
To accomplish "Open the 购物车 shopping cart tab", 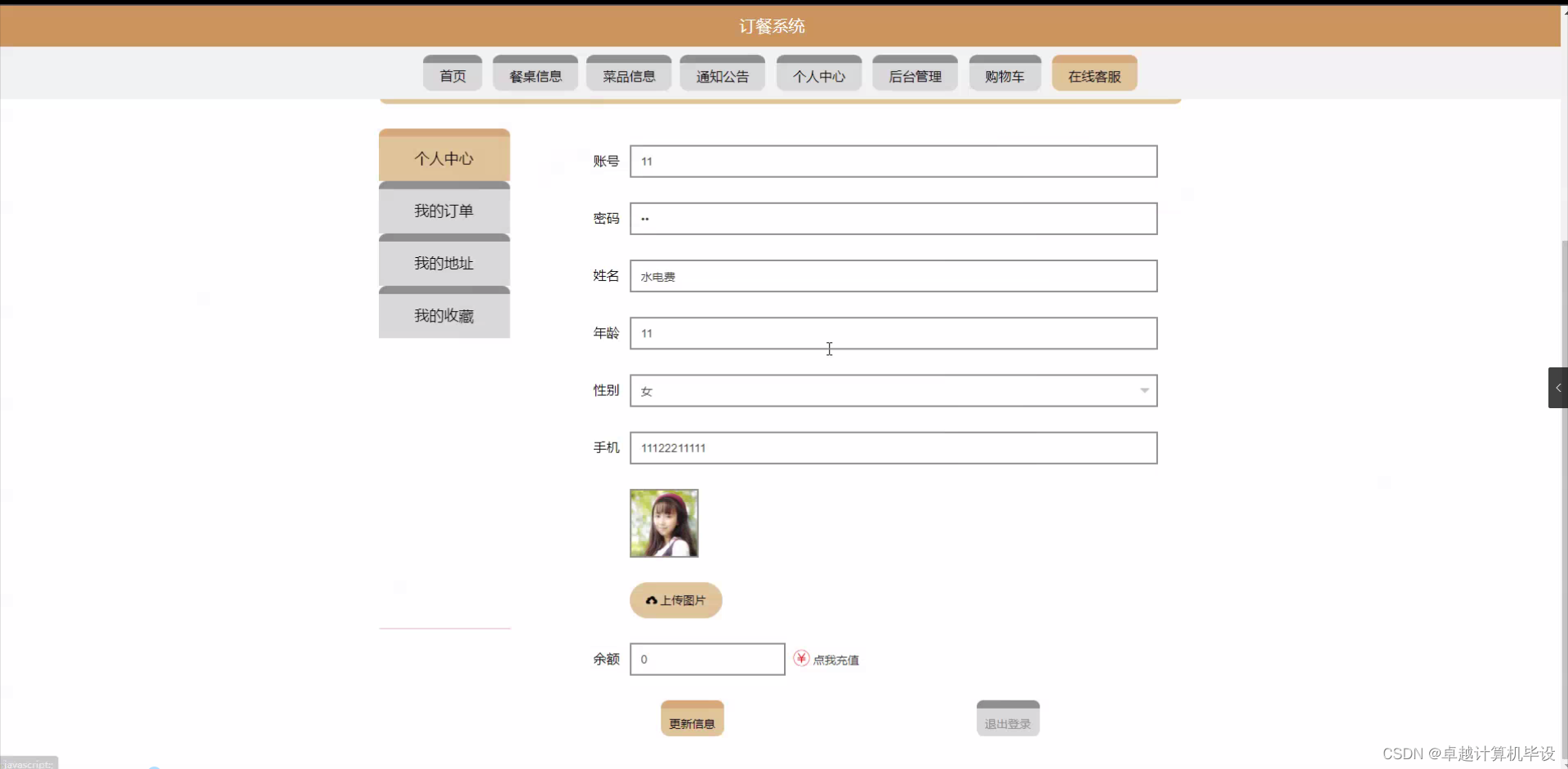I will (1004, 75).
